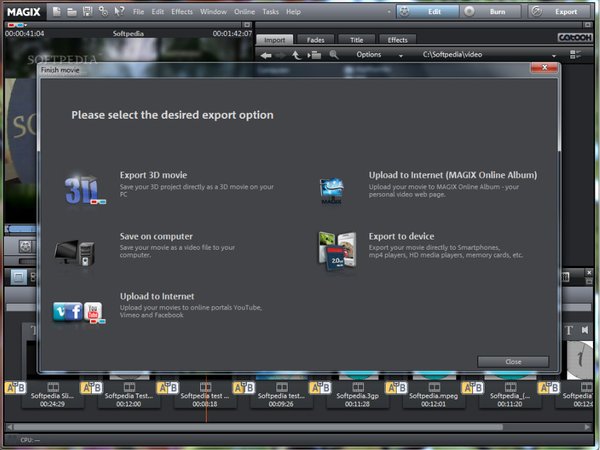Image resolution: width=600 pixels, height=450 pixels.
Task: Click the Export to device icon
Action: click(x=335, y=252)
